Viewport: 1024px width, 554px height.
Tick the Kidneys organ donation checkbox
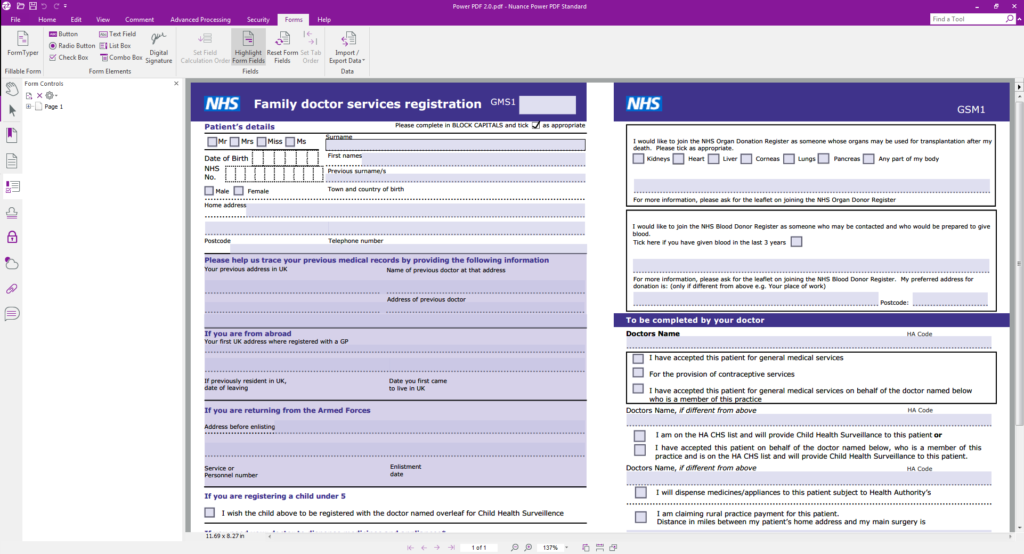point(638,159)
